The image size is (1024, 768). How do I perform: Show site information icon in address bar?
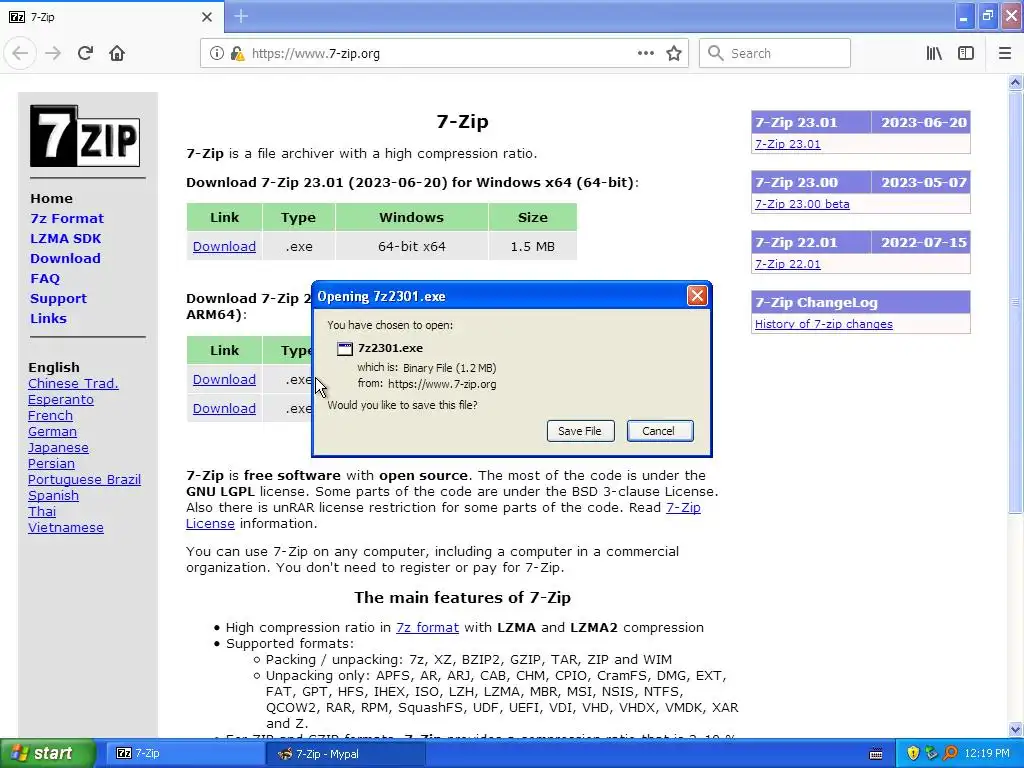[216, 54]
